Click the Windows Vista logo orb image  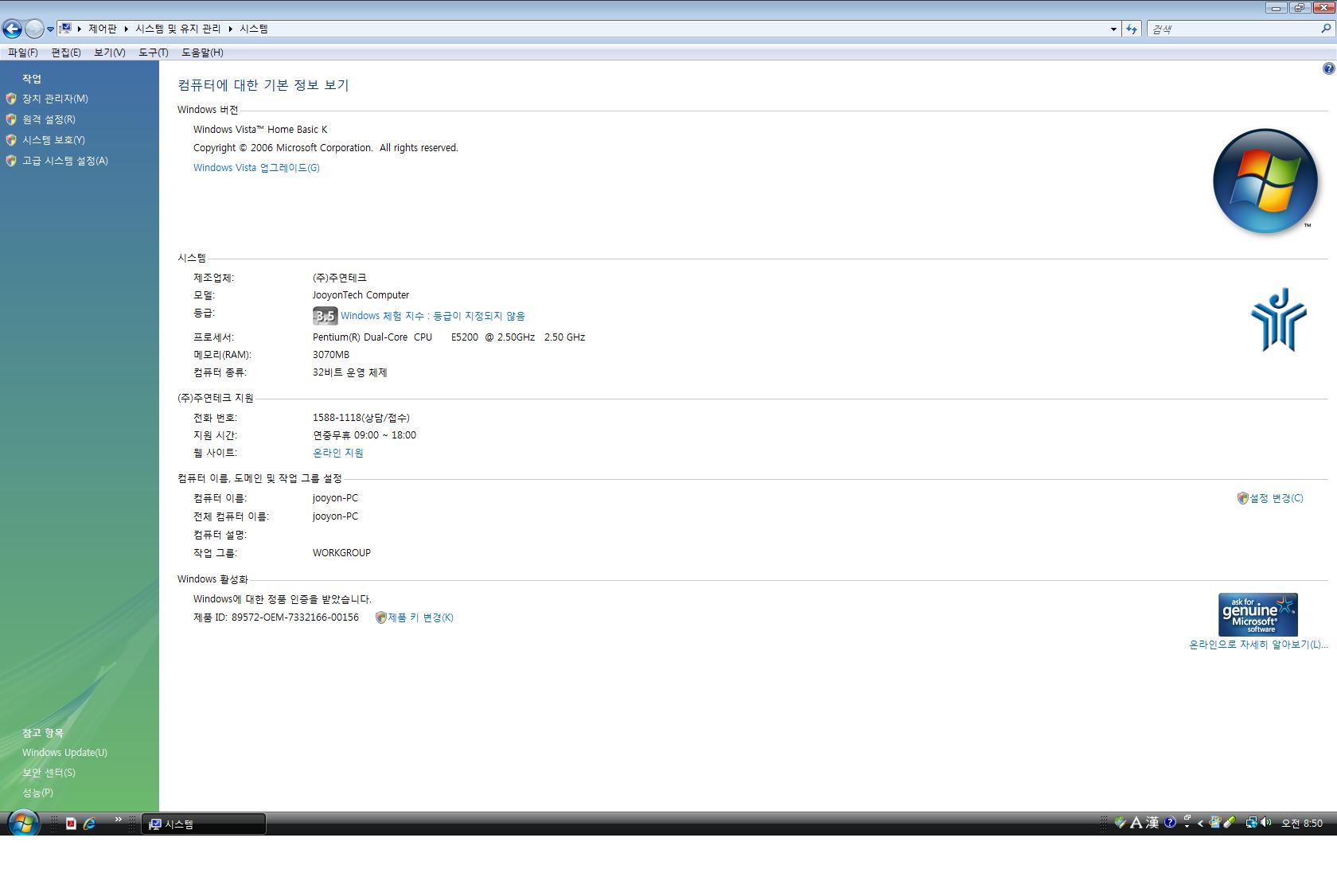pyautogui.click(x=1265, y=181)
